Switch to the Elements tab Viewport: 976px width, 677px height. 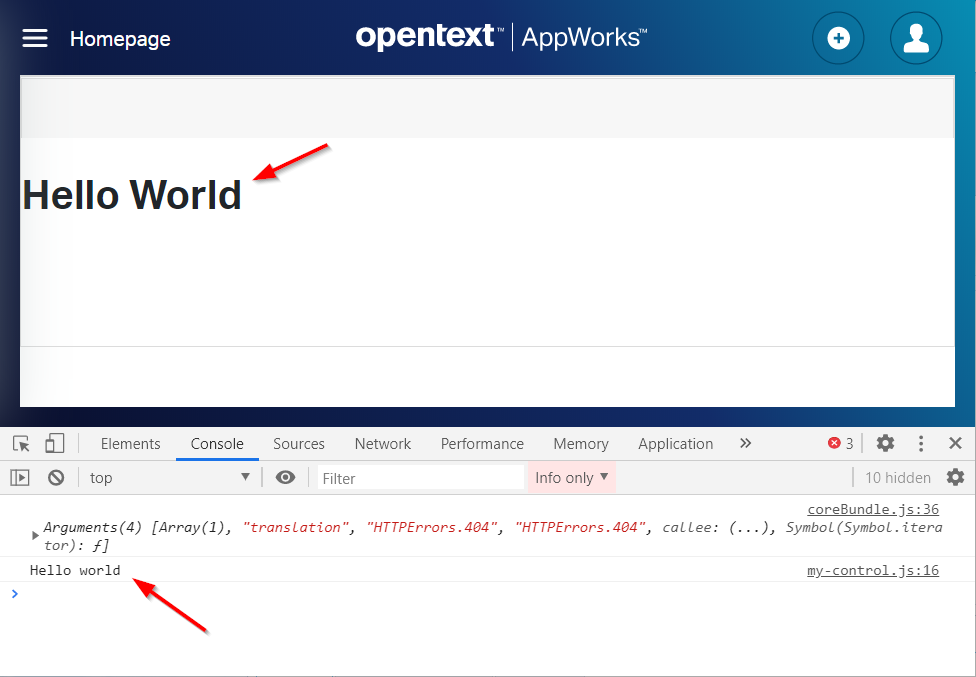[x=130, y=443]
